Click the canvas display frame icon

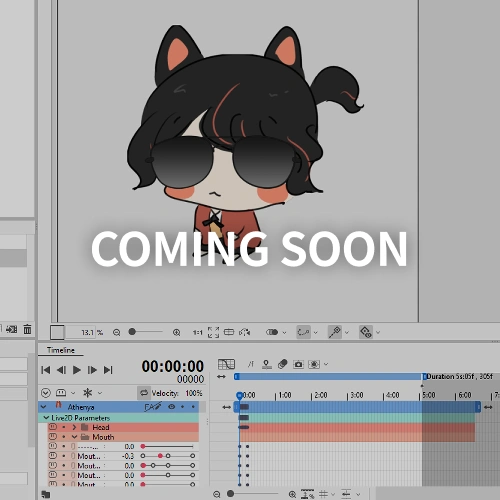coord(229,332)
